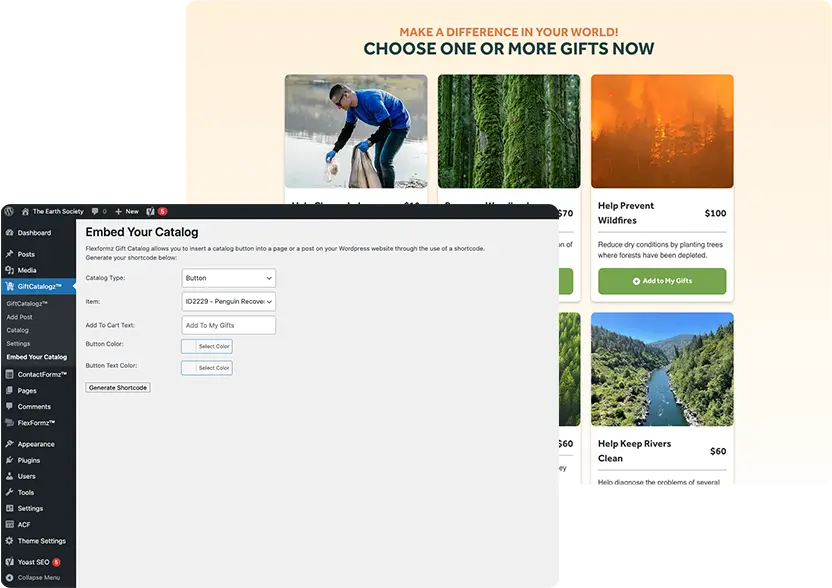Open Appearance in the admin sidebar

36,444
